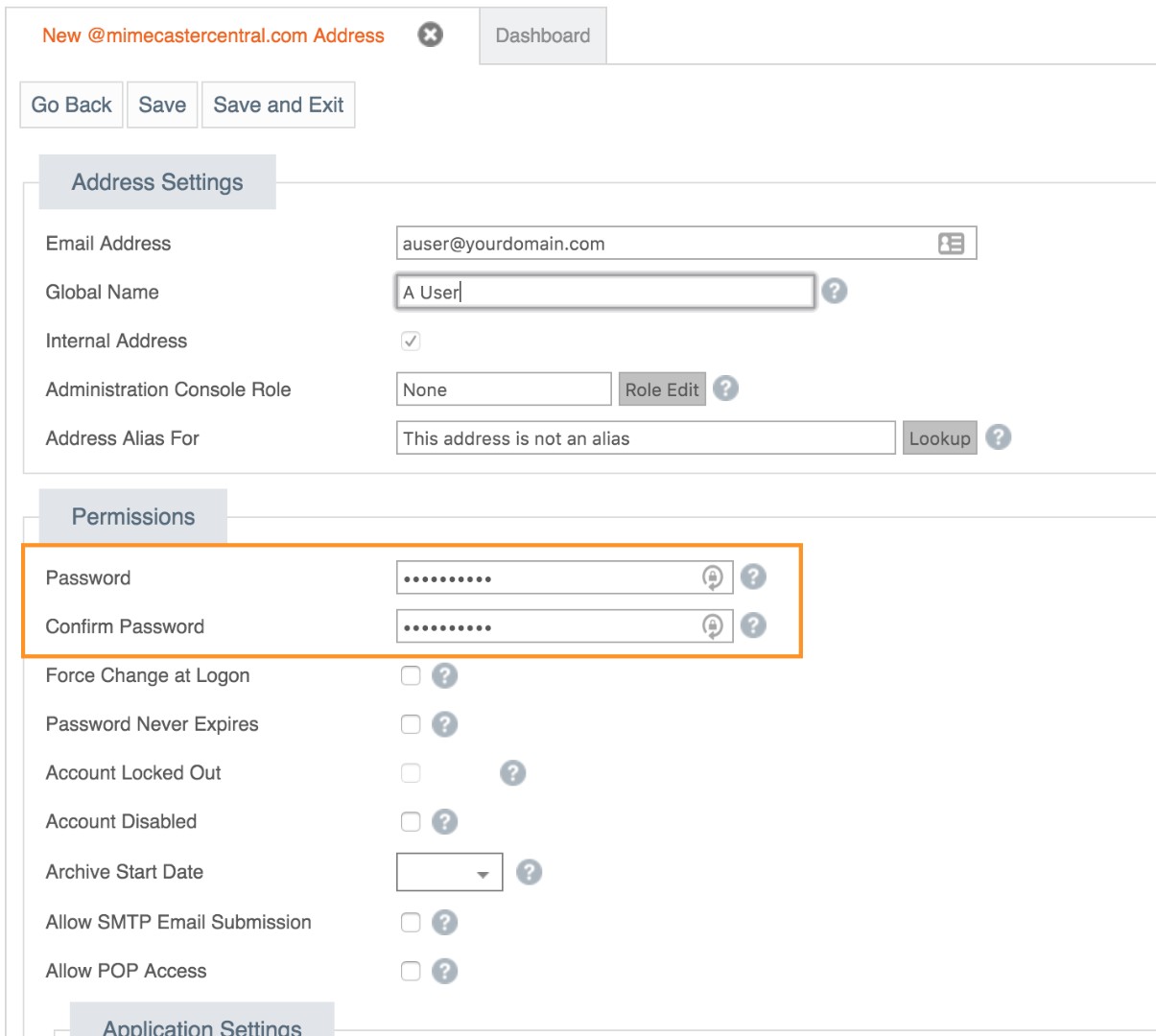The width and height of the screenshot is (1156, 1036).
Task: Click the padlock icon inside the Password field
Action: pos(714,577)
